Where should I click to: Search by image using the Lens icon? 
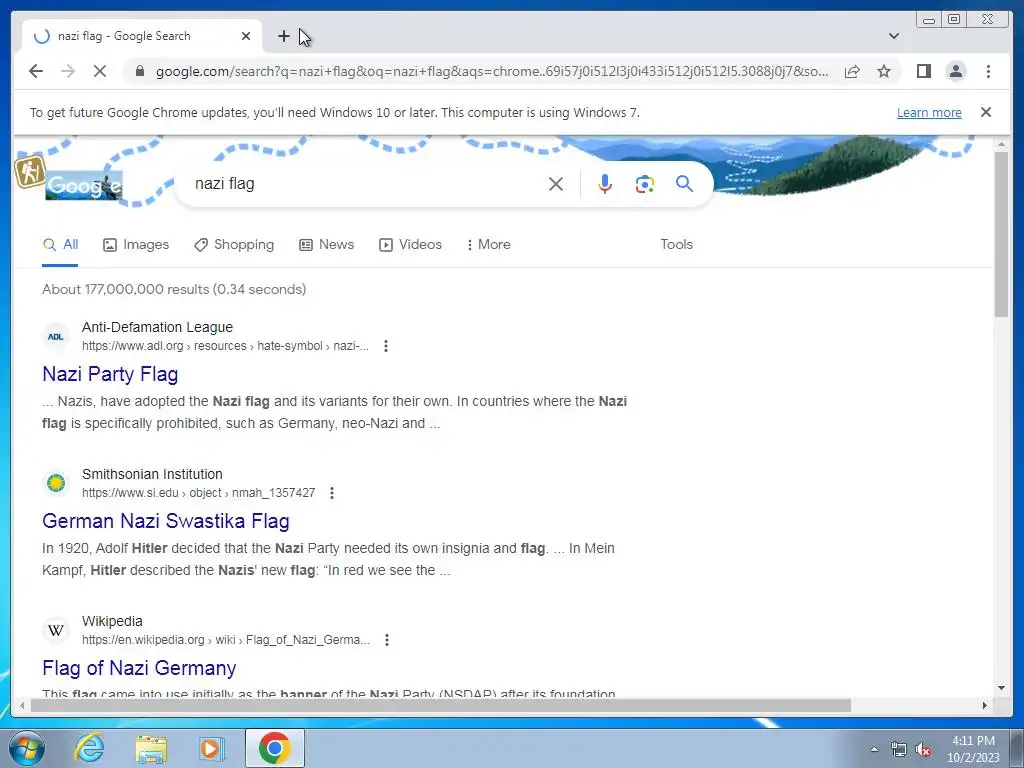click(645, 184)
